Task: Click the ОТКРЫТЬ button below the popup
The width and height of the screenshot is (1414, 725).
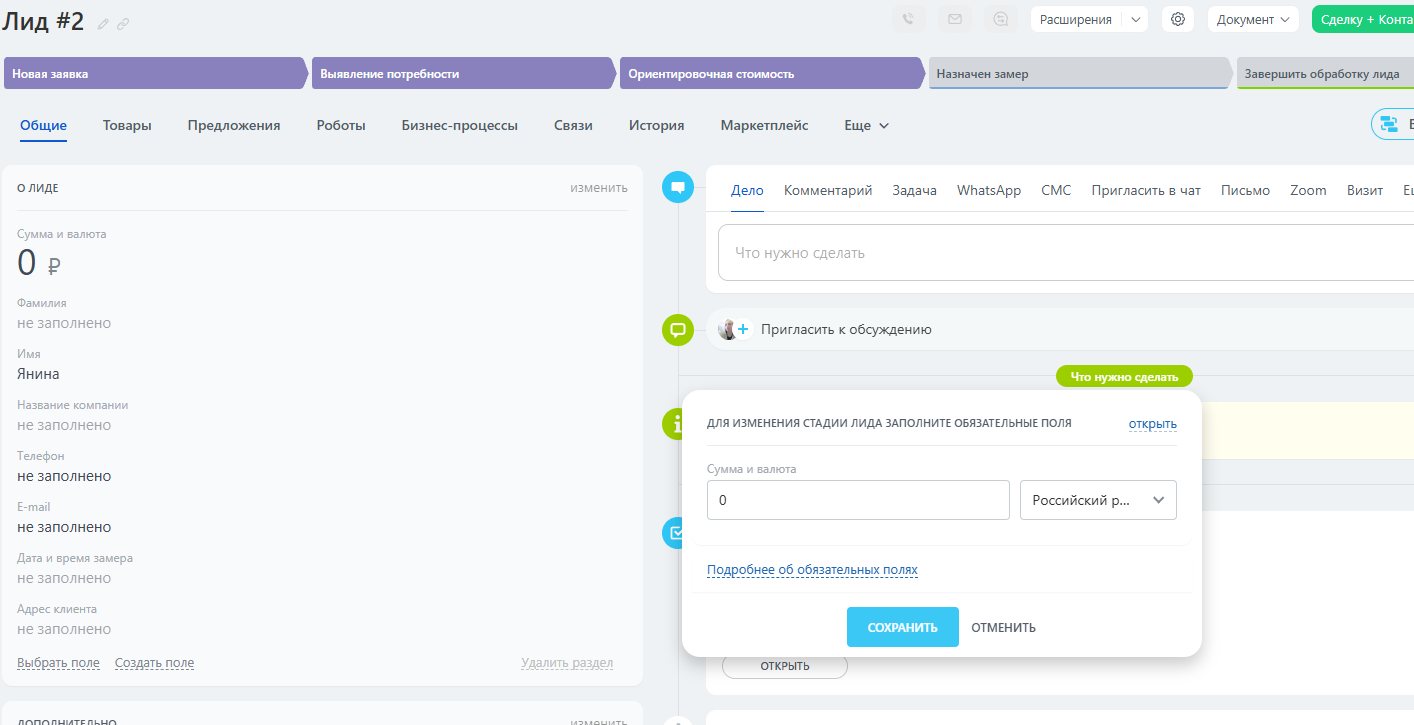Action: (785, 666)
